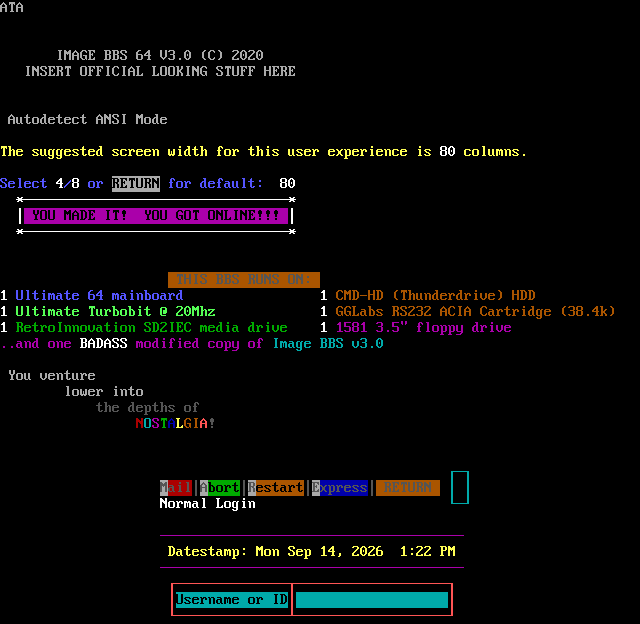Image resolution: width=640 pixels, height=624 pixels.
Task: Click the multicolored 'NOSTALGIA!' word
Action: [176, 424]
